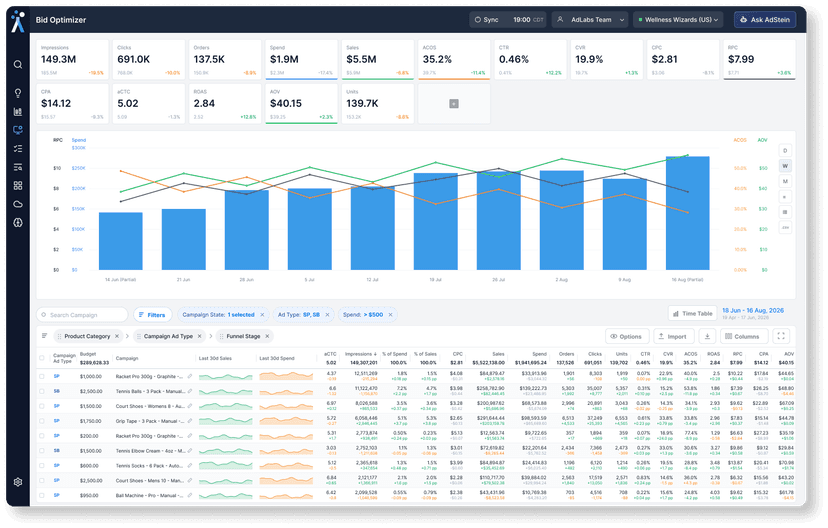Open the globe icon in sidebar
This screenshot has height=528, width=828.
click(18, 223)
